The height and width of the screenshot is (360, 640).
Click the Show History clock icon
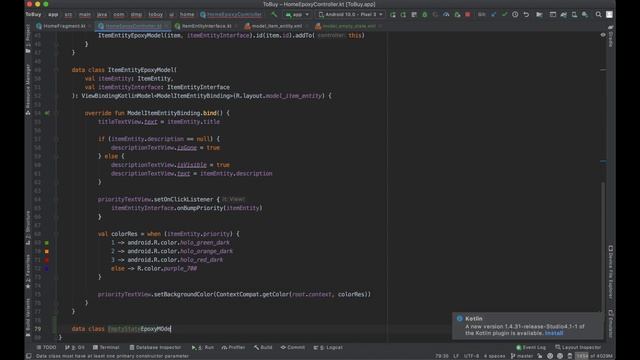[x=515, y=14]
